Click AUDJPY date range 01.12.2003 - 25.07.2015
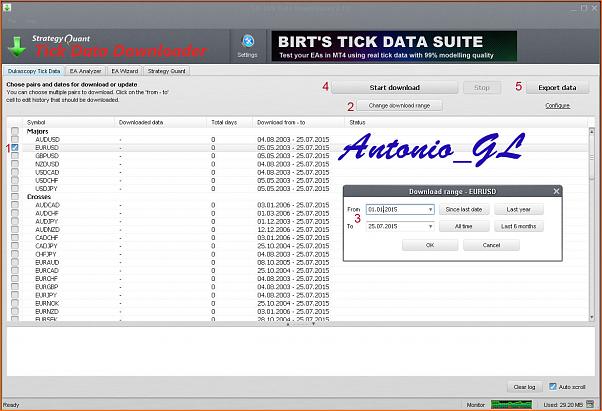 [x=293, y=221]
